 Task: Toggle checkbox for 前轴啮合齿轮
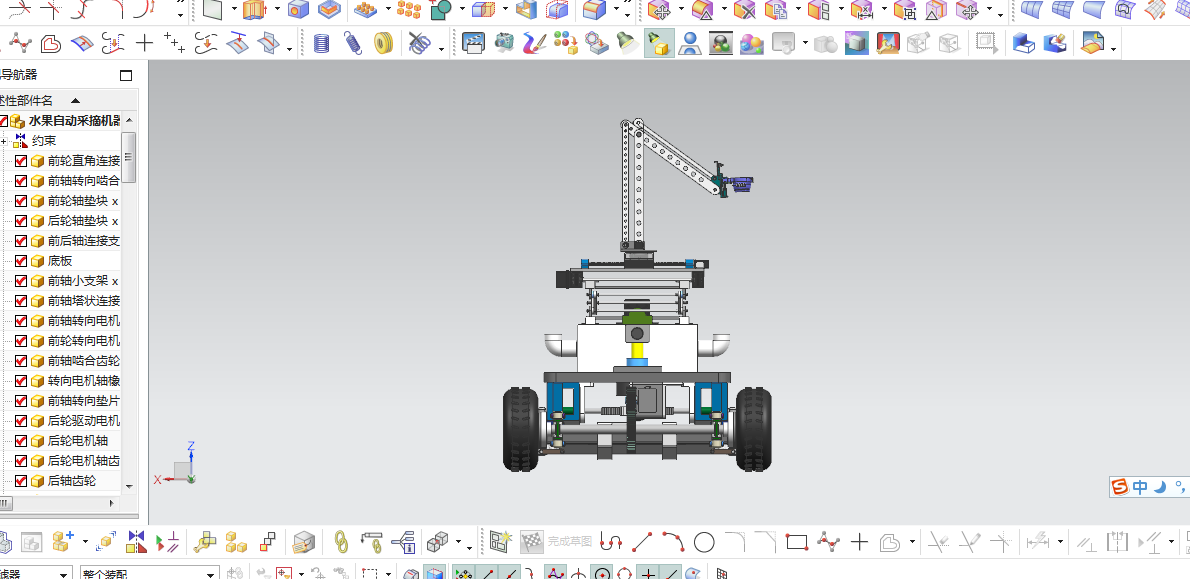click(21, 360)
